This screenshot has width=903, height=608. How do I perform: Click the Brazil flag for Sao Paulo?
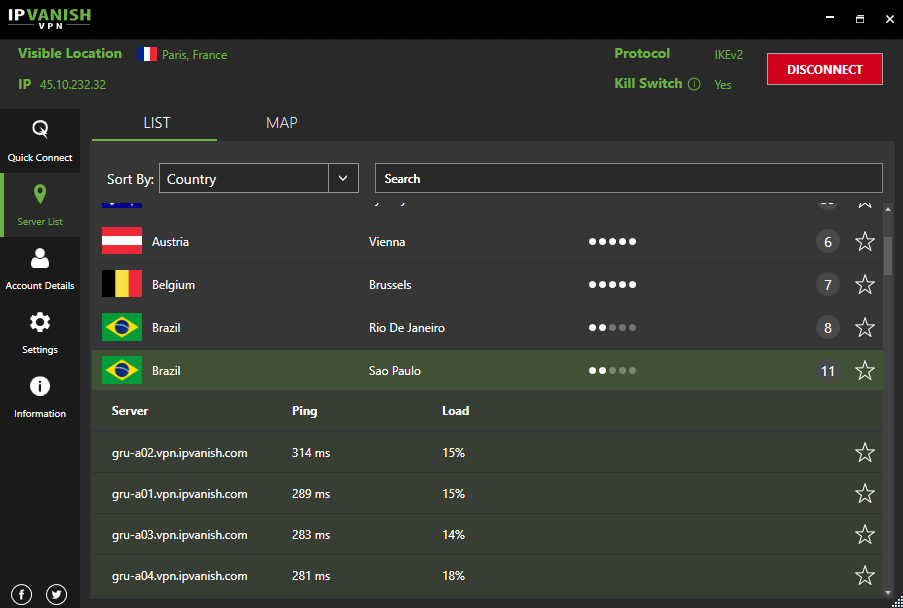122,370
